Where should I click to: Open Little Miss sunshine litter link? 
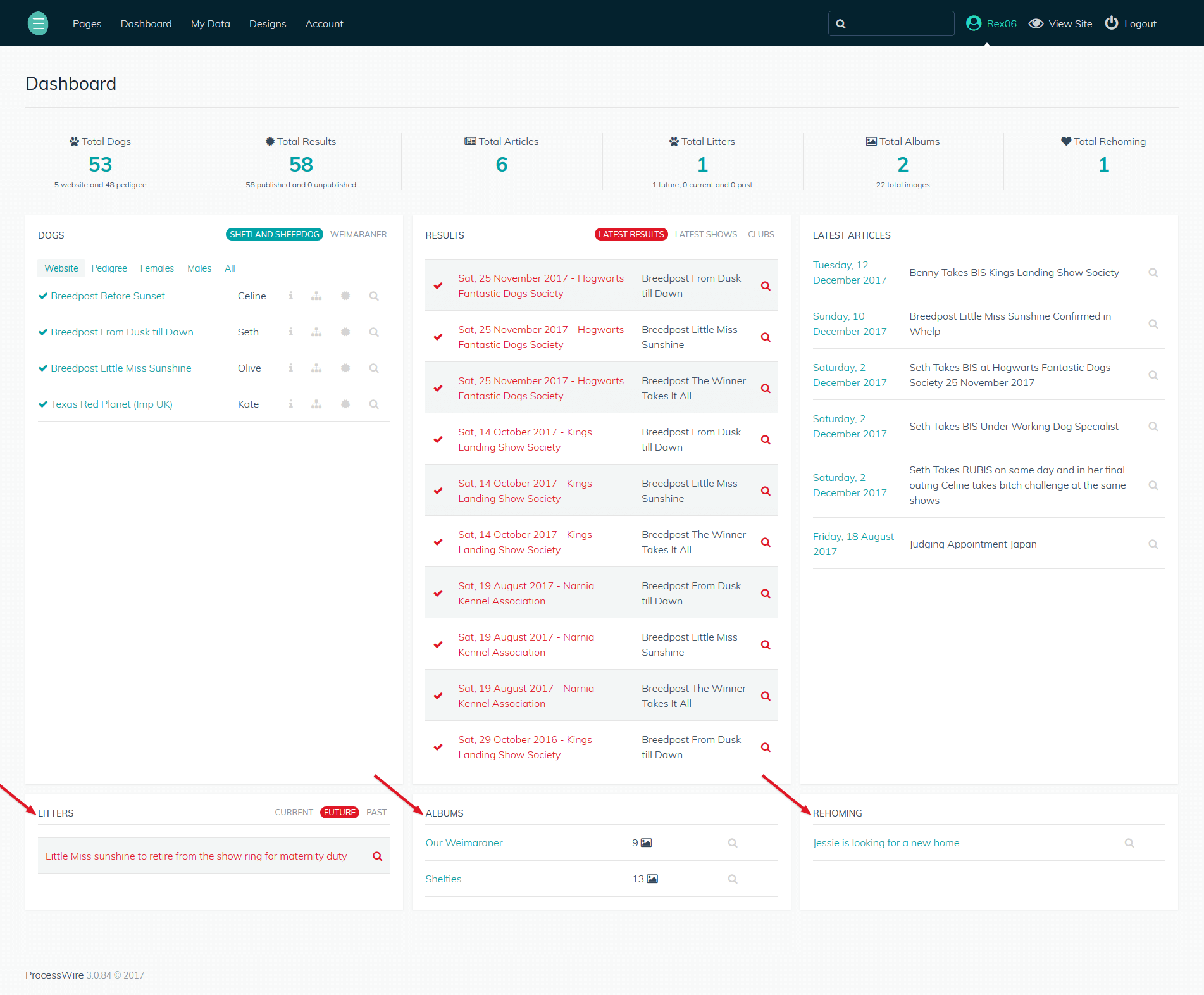point(196,856)
